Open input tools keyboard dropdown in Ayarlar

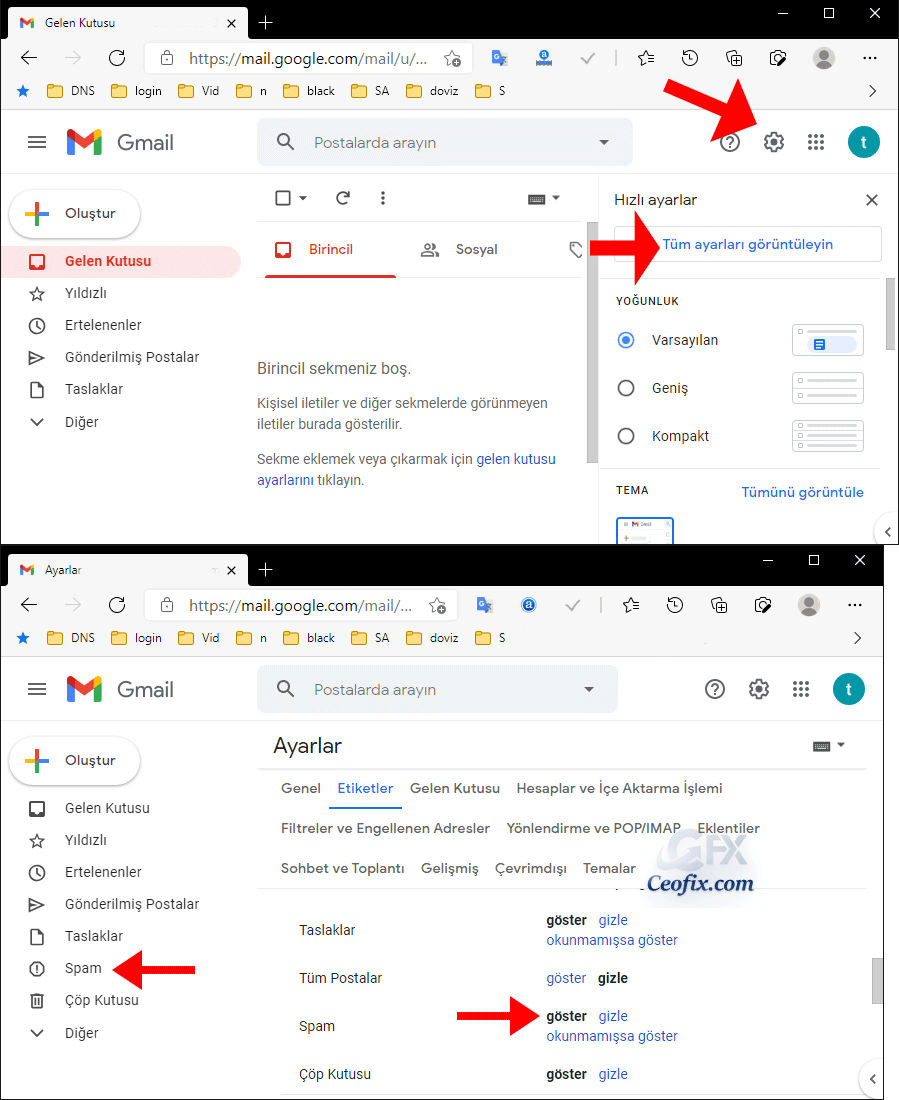(x=829, y=746)
